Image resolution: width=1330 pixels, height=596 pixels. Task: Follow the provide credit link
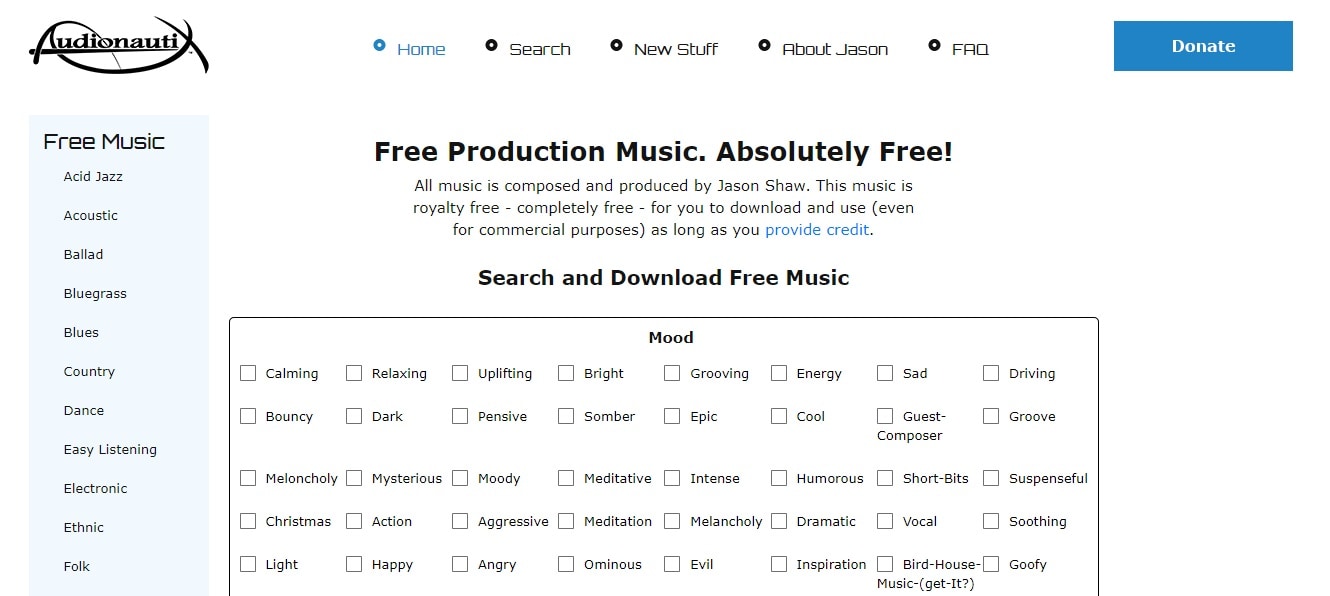817,230
